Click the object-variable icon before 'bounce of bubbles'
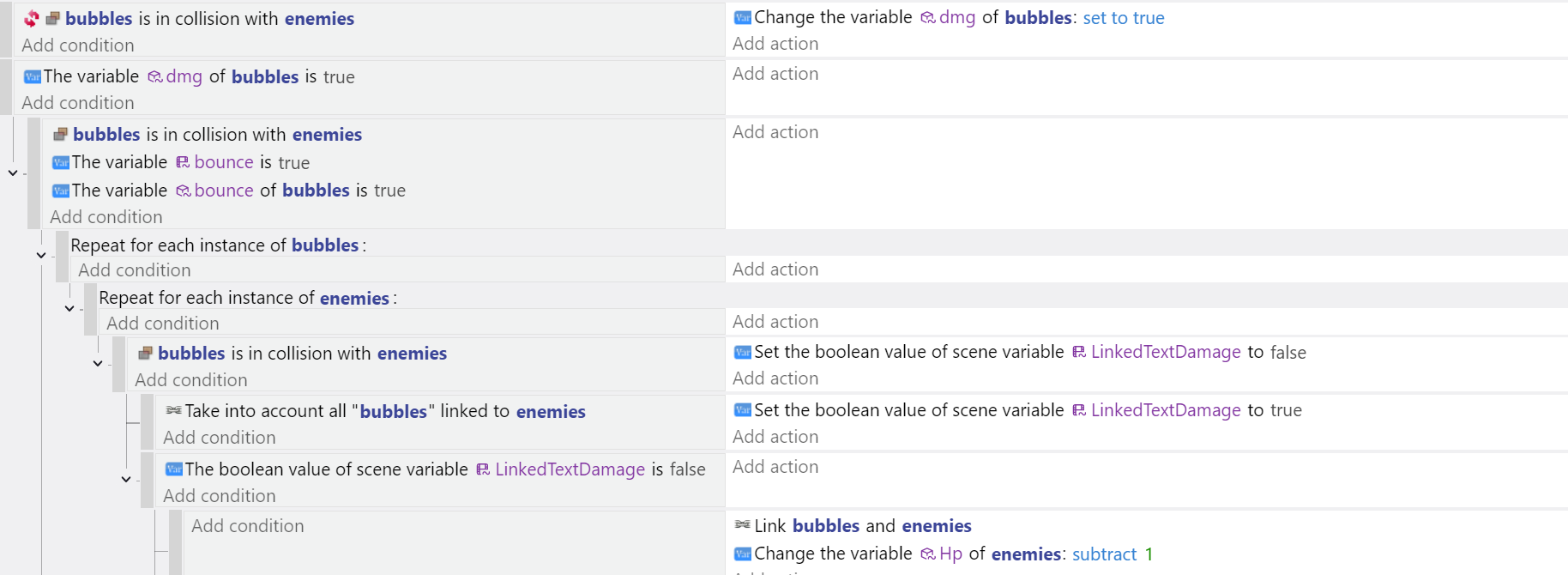This screenshot has width=1568, height=575. tap(184, 191)
